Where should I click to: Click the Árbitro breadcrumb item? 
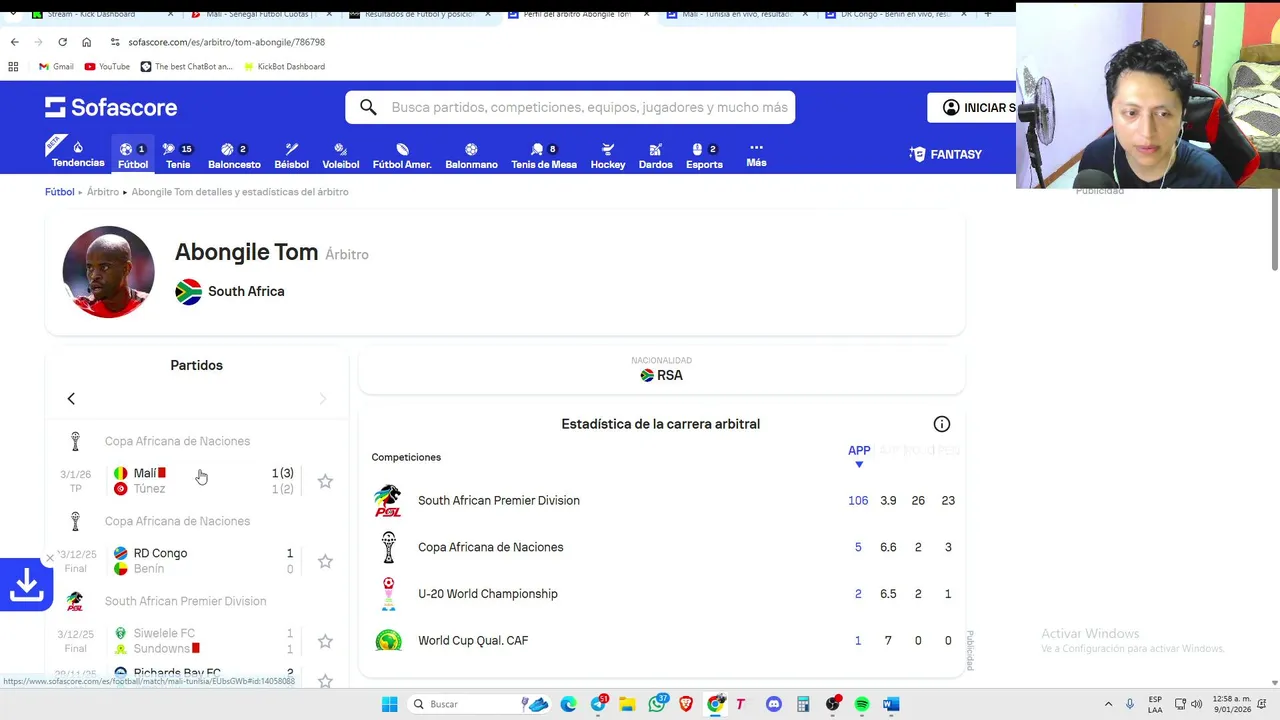coord(103,191)
